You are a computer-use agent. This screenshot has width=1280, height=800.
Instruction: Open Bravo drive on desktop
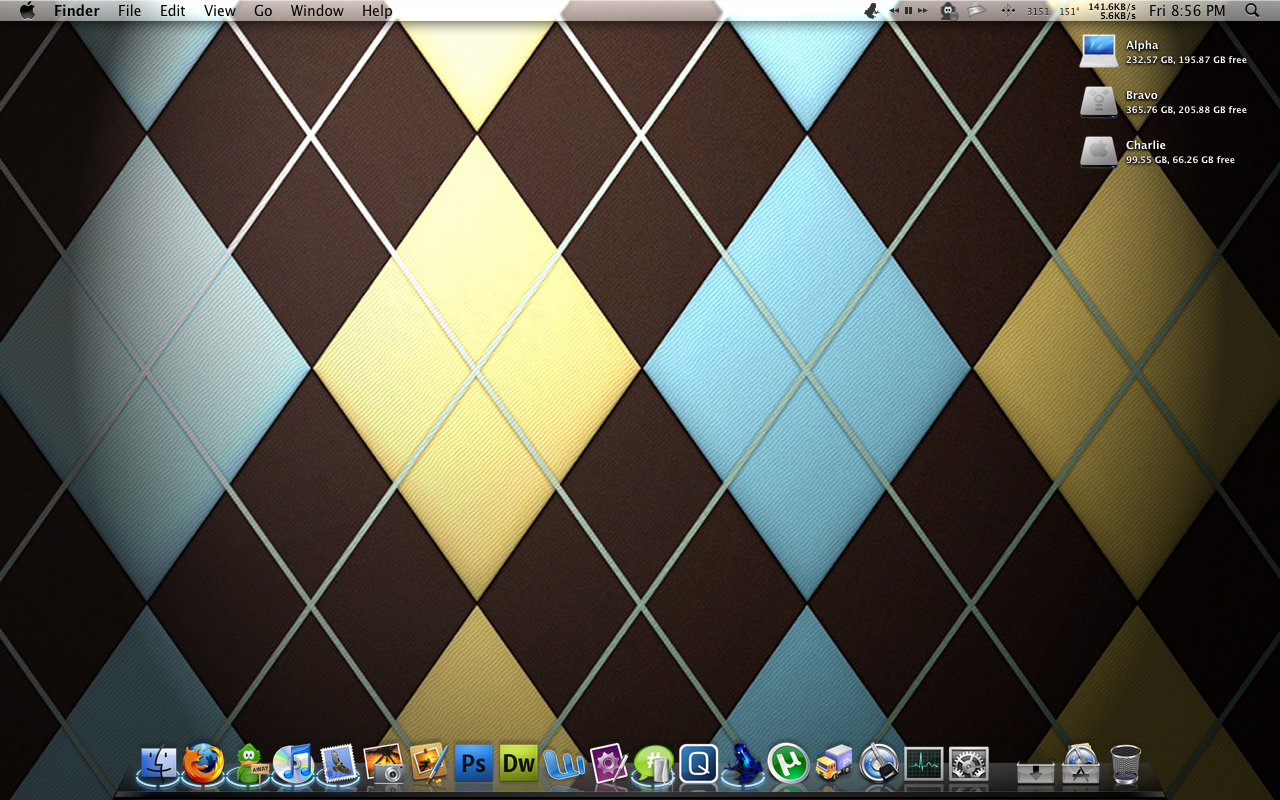[1099, 101]
